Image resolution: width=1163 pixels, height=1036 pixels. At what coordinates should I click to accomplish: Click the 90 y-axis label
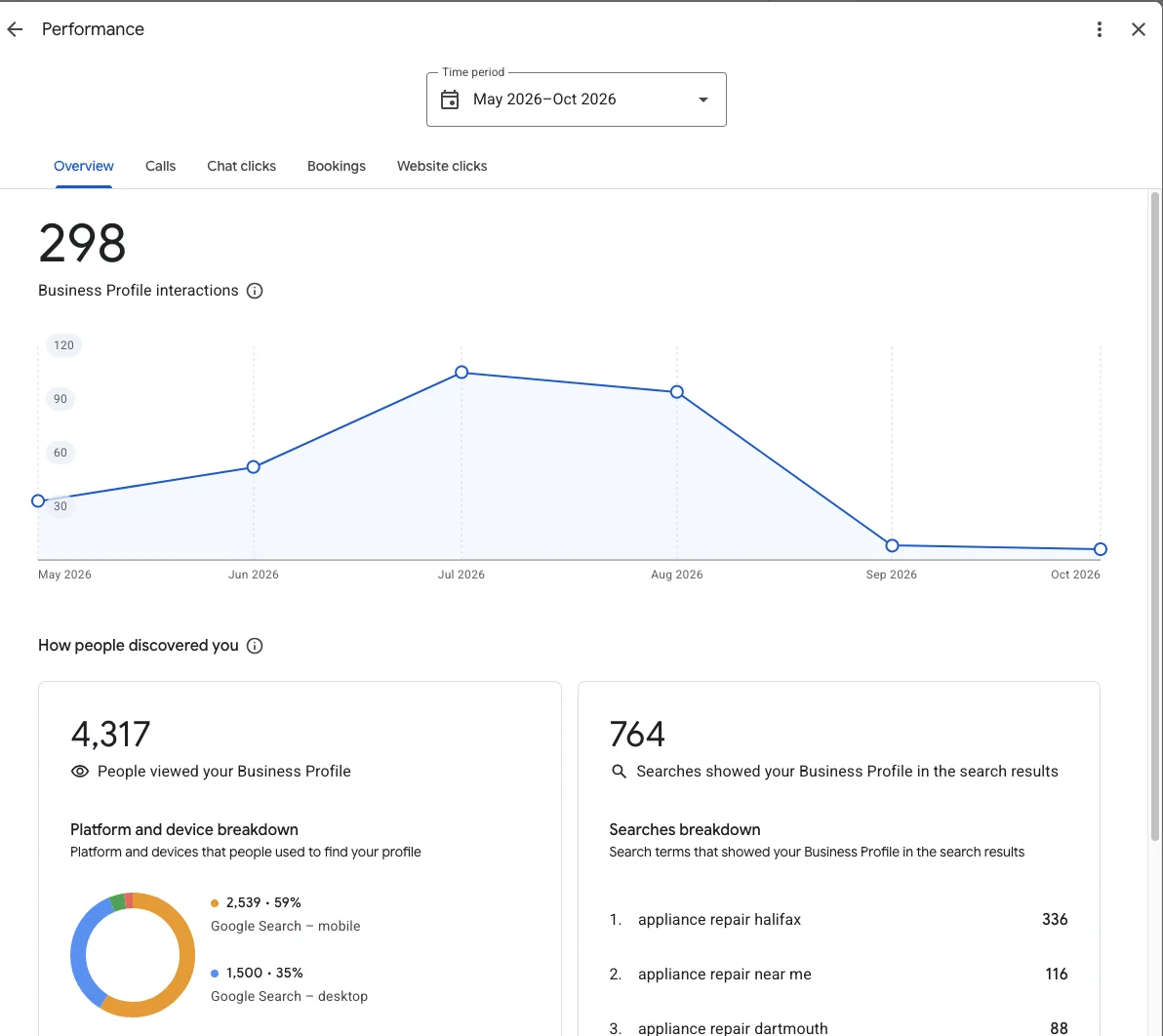(x=60, y=399)
